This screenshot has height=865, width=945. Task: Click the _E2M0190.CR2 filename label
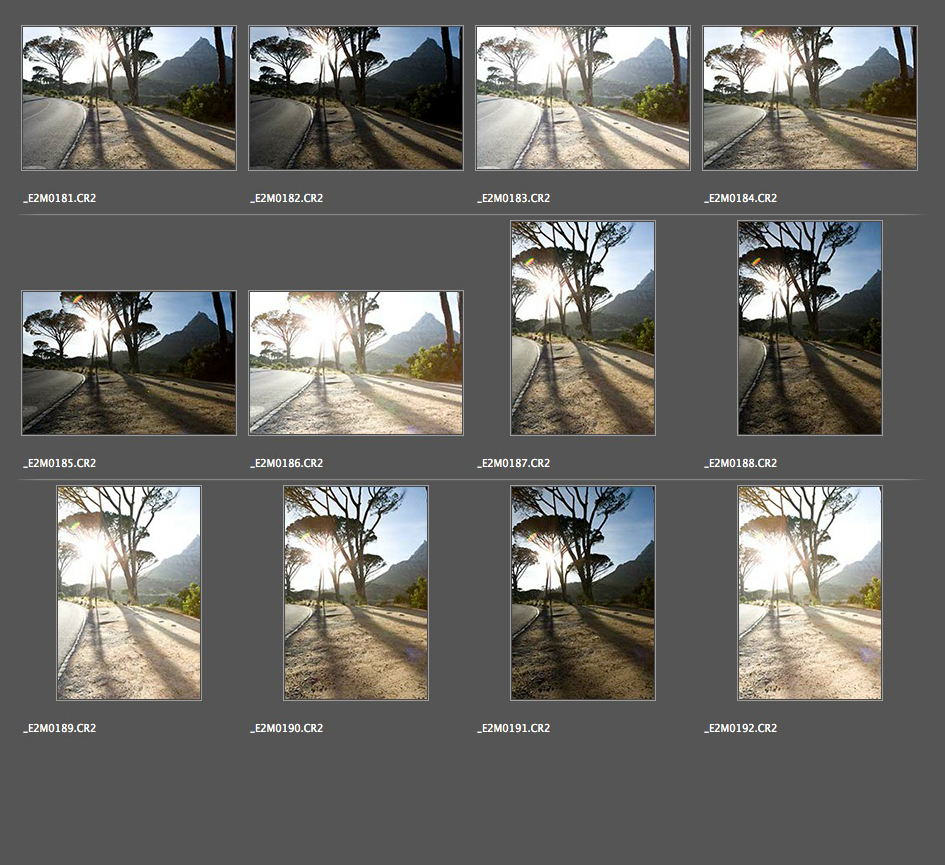click(287, 728)
